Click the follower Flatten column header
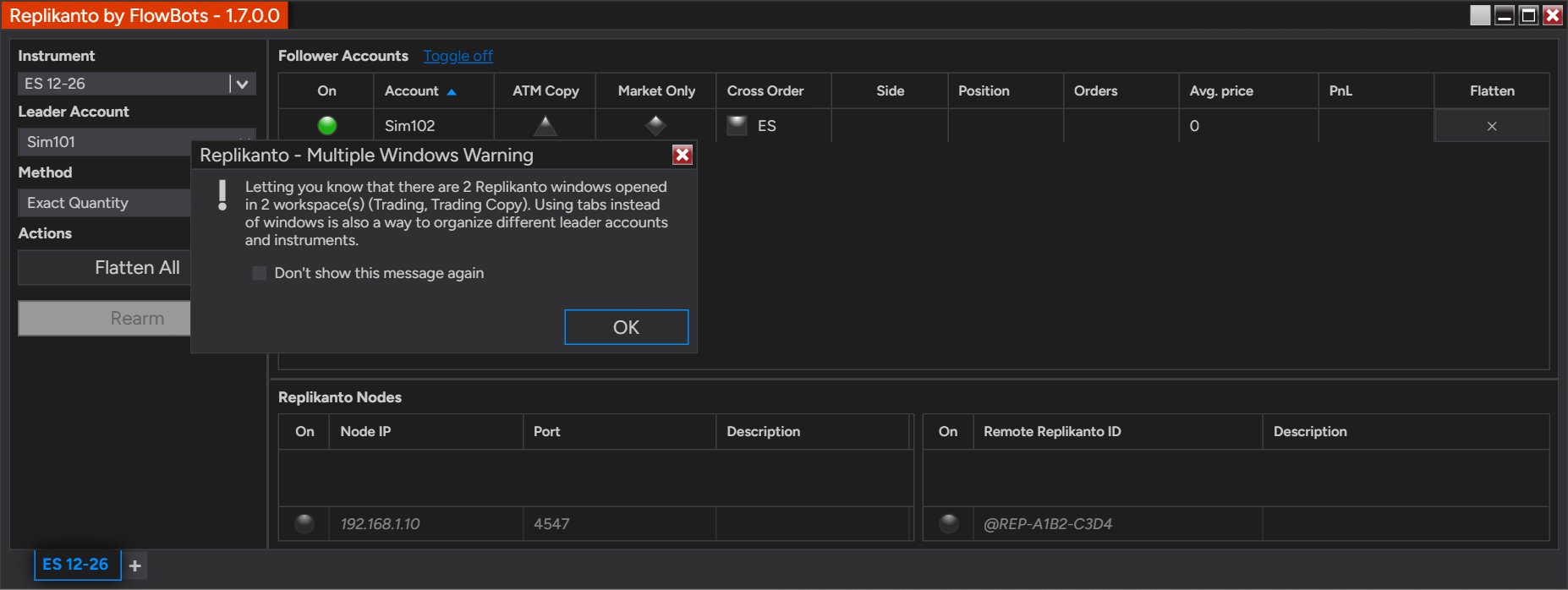Viewport: 1568px width, 590px height. 1492,91
